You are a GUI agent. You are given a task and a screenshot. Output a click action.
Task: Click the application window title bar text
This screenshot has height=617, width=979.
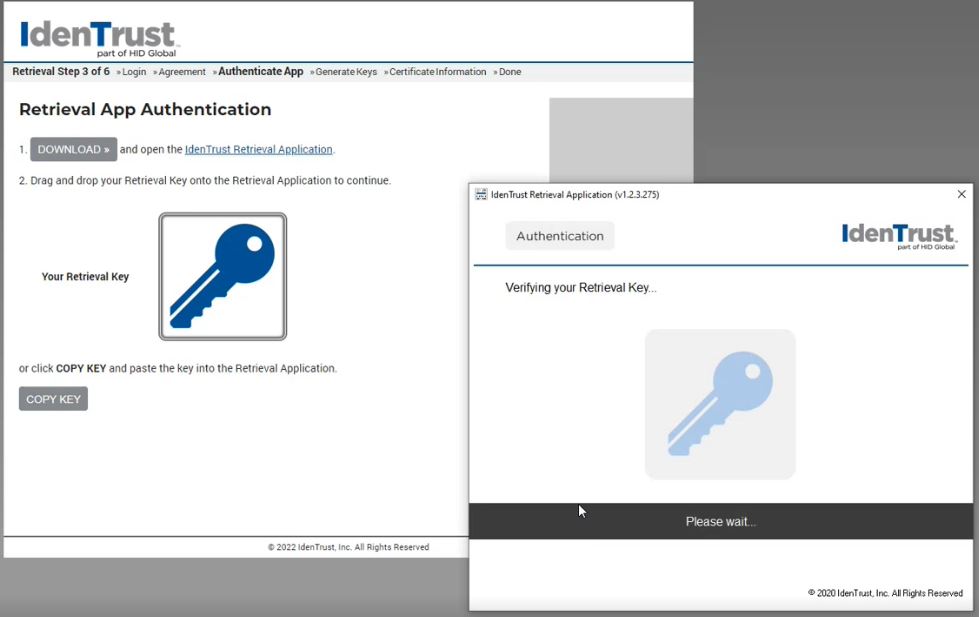[575, 195]
